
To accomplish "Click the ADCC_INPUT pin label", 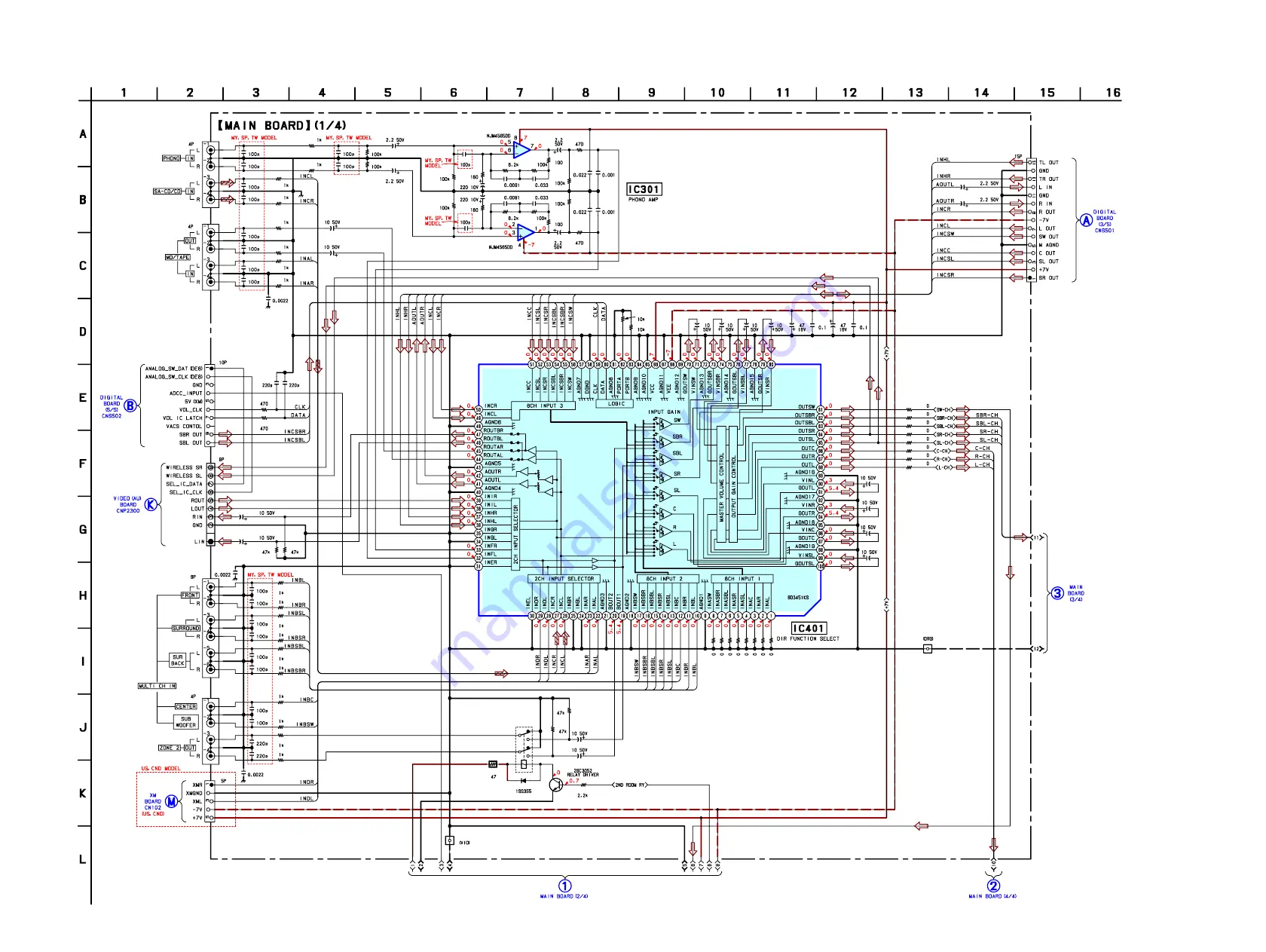I will point(185,393).
